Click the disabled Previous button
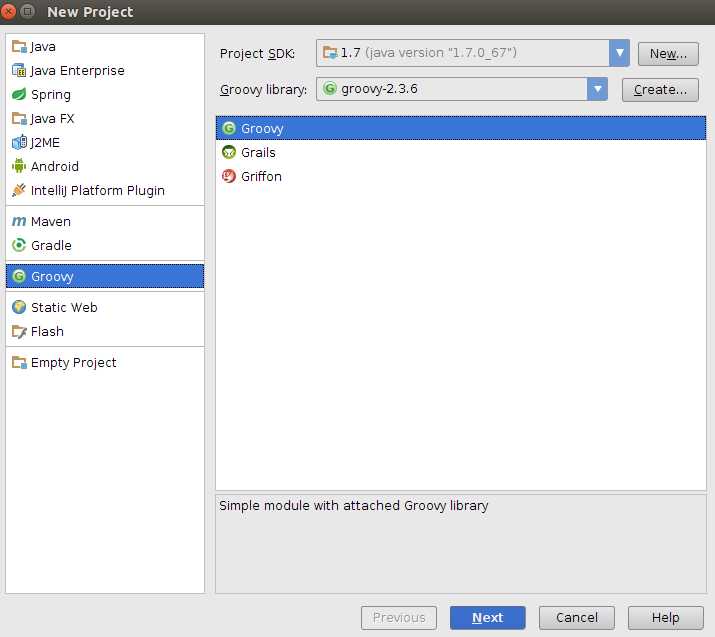715x637 pixels. (399, 617)
